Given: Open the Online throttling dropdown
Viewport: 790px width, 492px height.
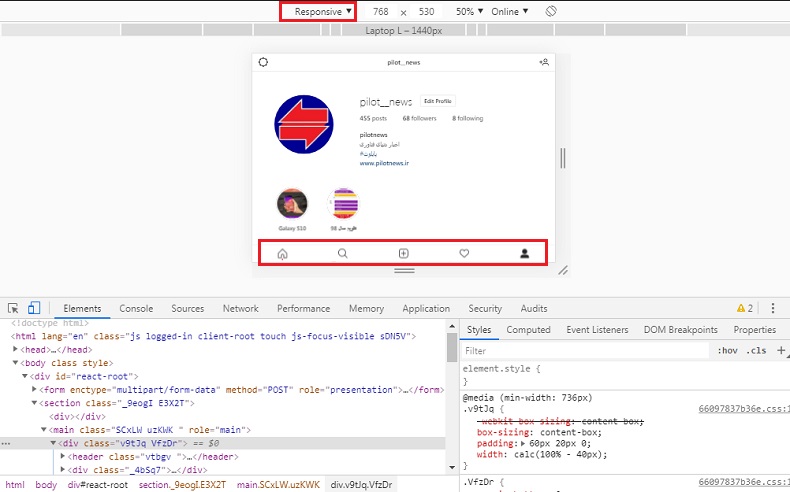Looking at the screenshot, I should 509,12.
